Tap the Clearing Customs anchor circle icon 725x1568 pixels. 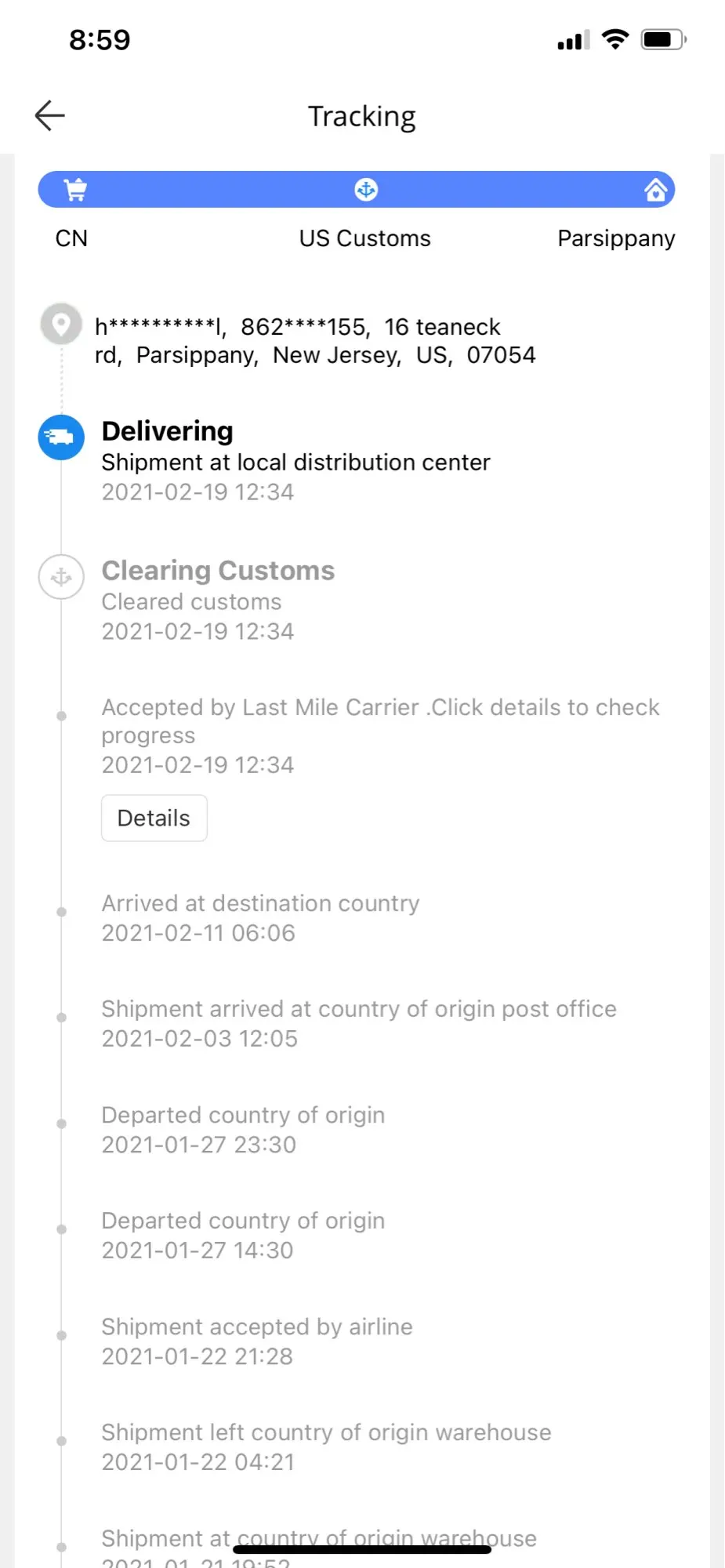tap(61, 577)
